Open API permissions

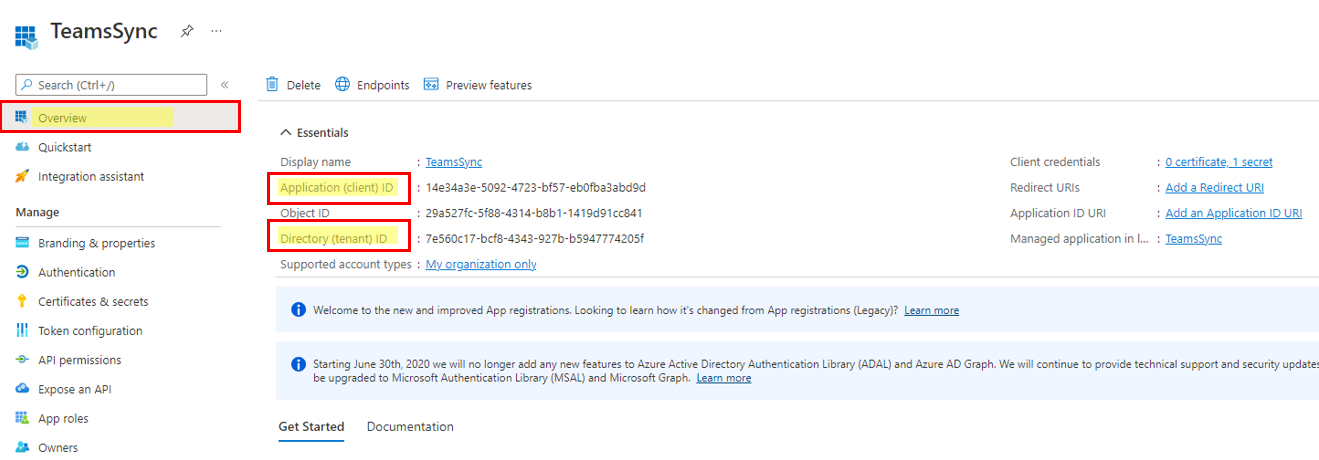tap(79, 360)
